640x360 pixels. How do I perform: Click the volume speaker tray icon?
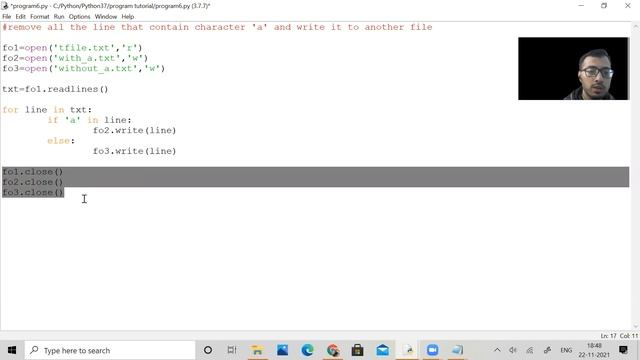pos(513,350)
